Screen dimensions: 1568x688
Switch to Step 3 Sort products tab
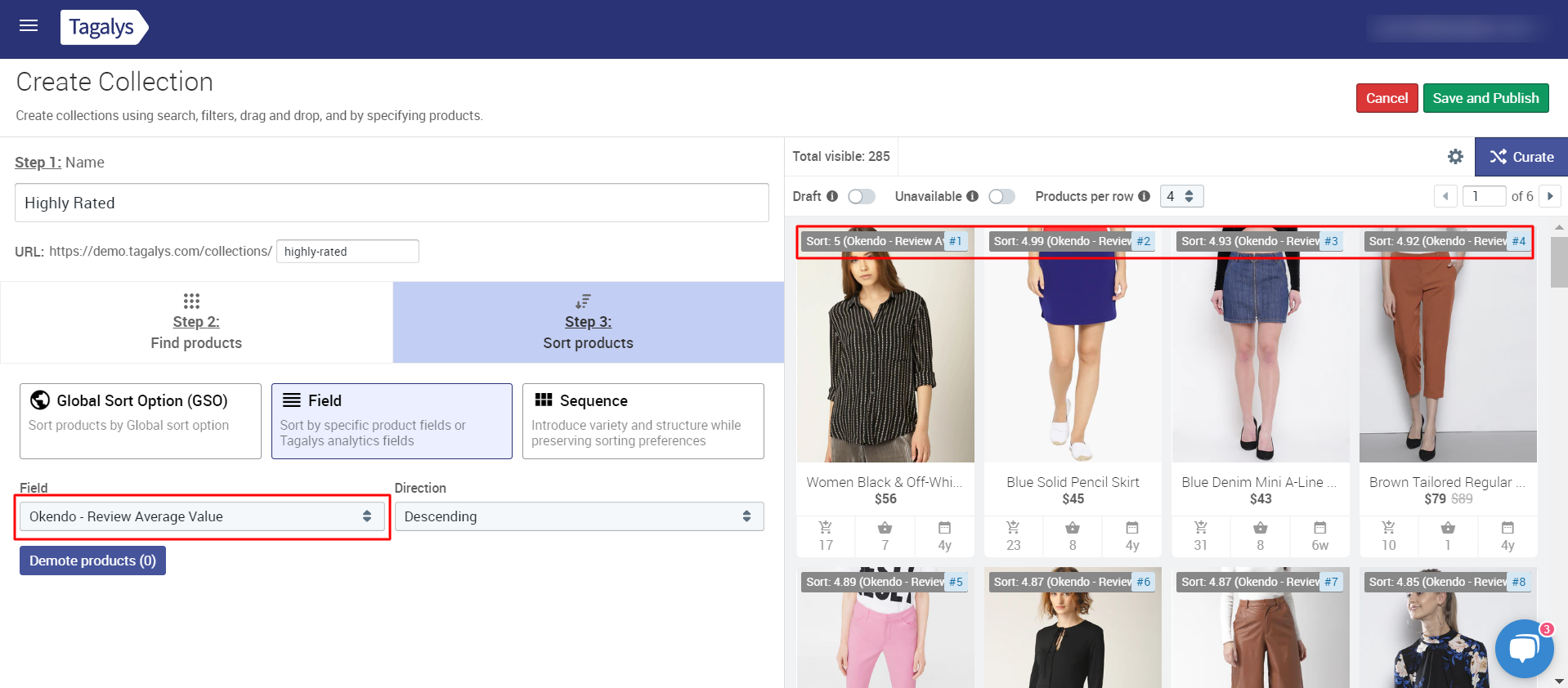pyautogui.click(x=589, y=323)
